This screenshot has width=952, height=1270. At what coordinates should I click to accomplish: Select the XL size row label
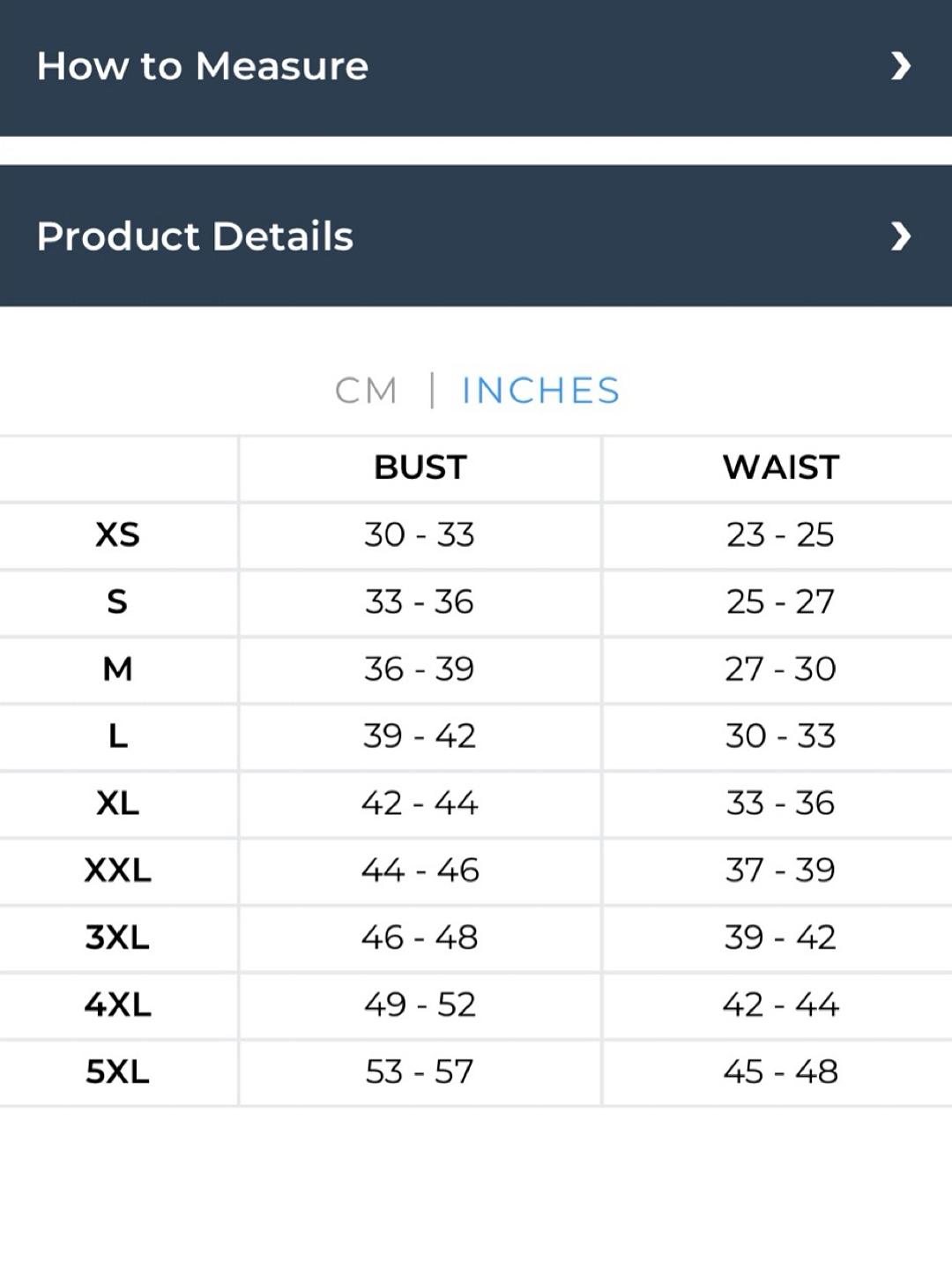pos(117,803)
